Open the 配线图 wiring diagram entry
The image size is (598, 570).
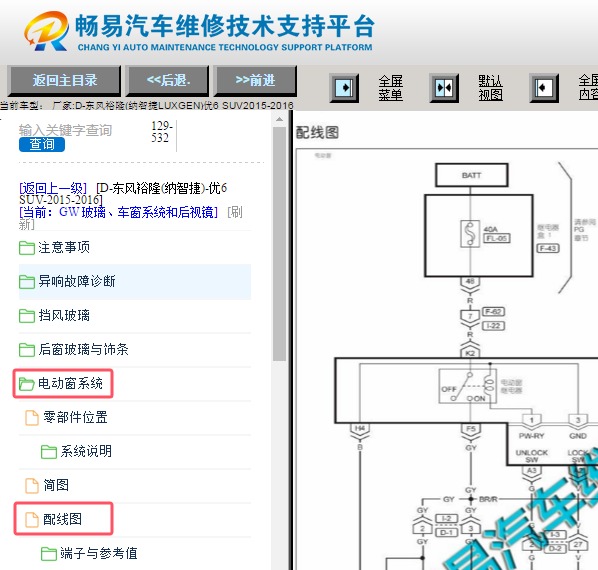click(x=62, y=519)
